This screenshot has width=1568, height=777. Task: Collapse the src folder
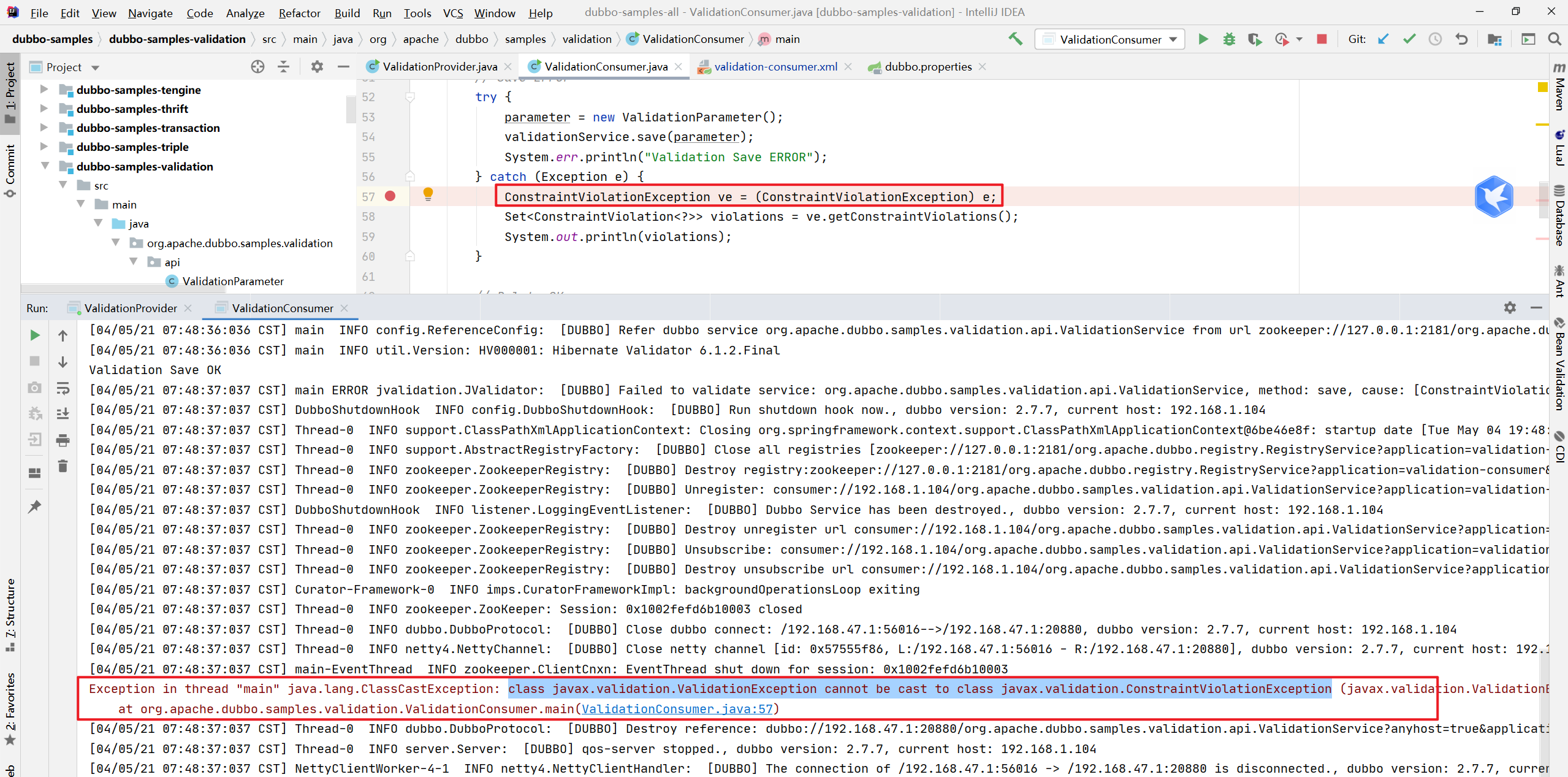point(63,185)
